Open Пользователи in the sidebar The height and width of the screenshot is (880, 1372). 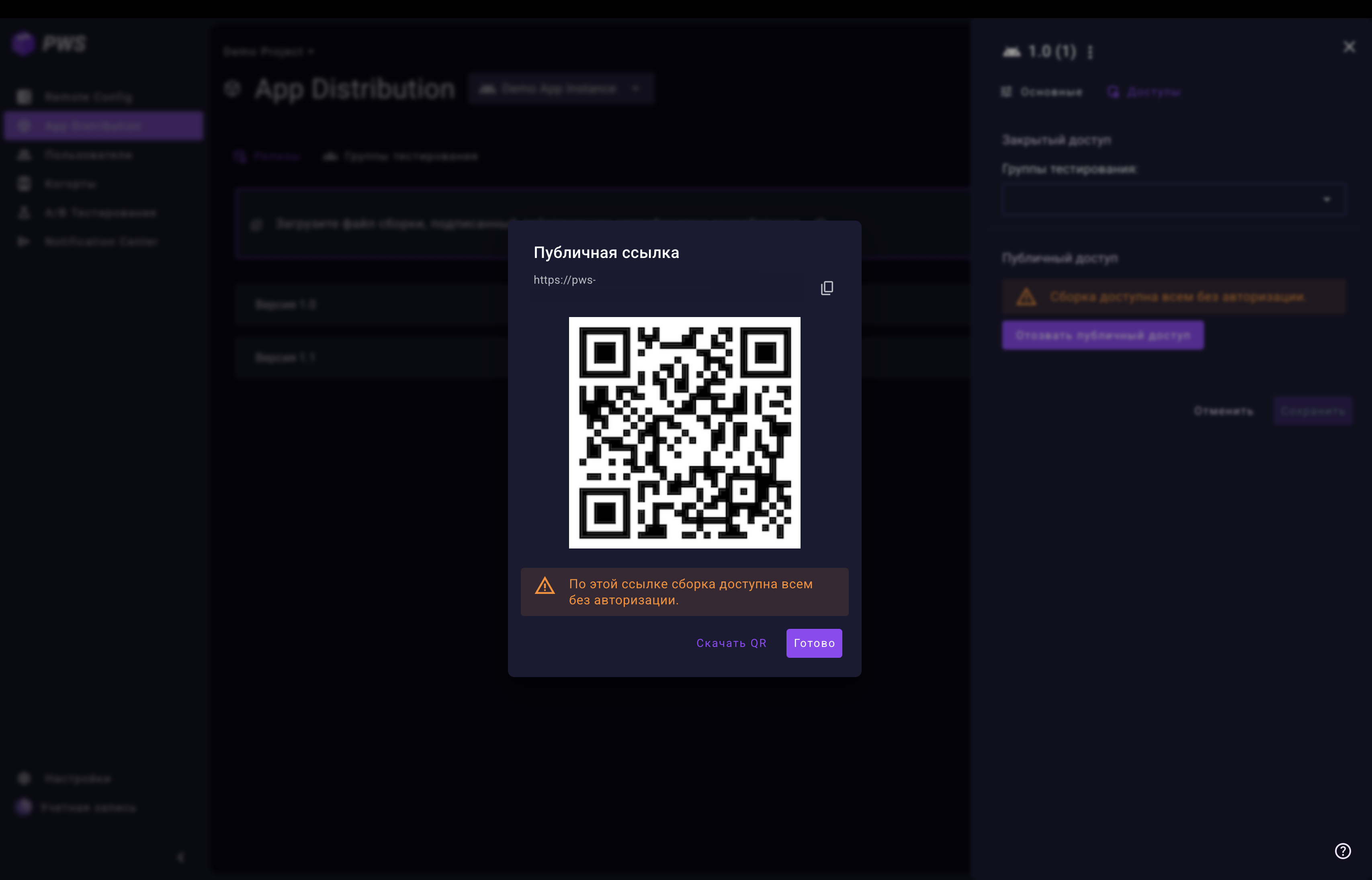(88, 156)
